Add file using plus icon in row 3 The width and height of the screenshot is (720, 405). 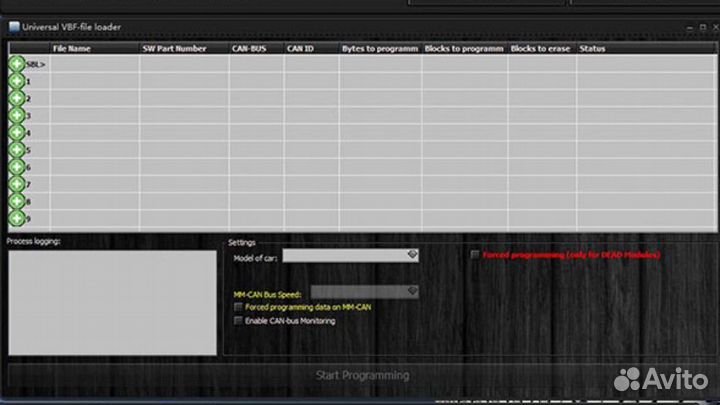[x=17, y=115]
